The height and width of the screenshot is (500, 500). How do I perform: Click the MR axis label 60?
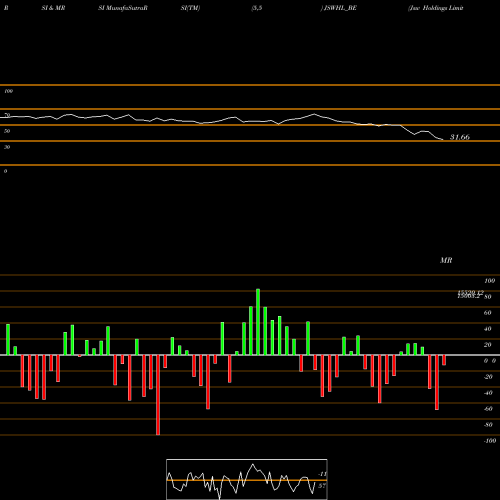(x=487, y=313)
